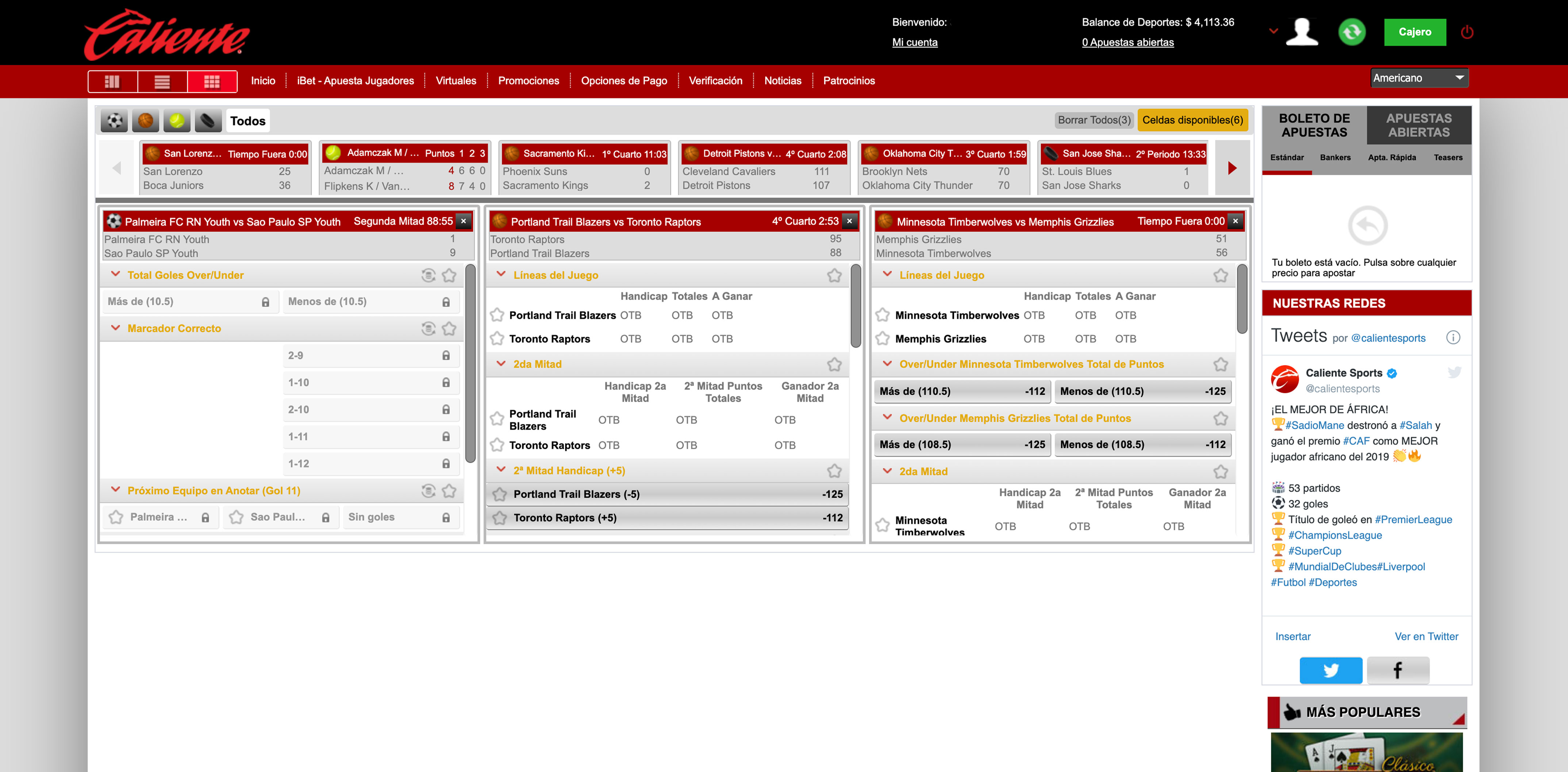Open the Clásico blackjack game thumbnail
This screenshot has height=772, width=1568.
tap(1367, 753)
